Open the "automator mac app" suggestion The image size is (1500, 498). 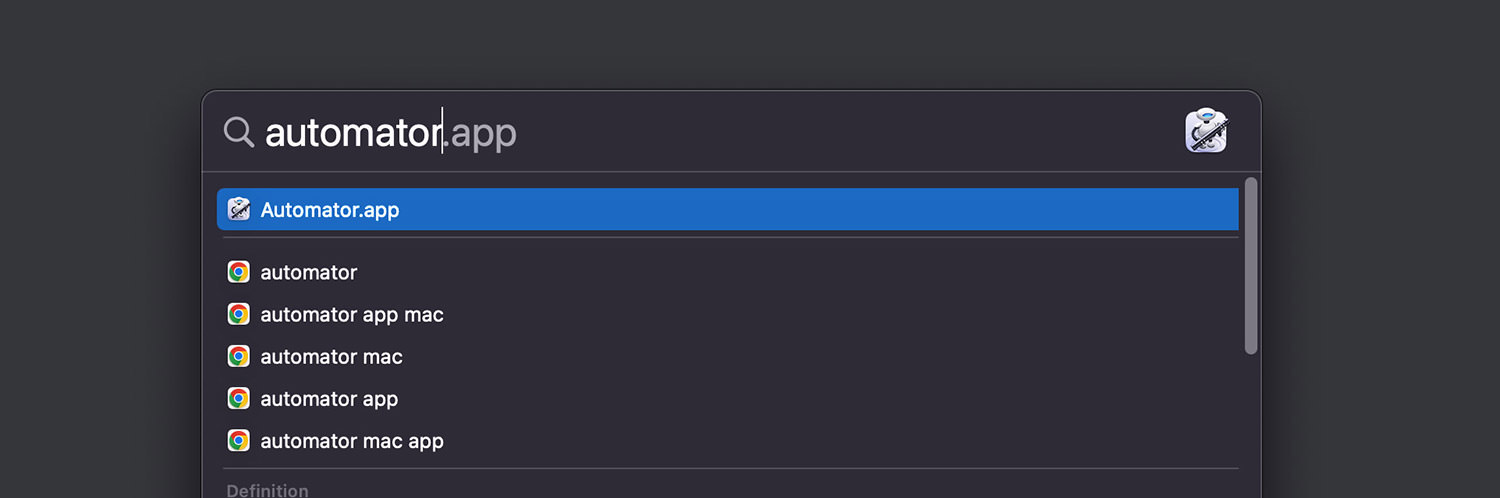[x=728, y=440]
